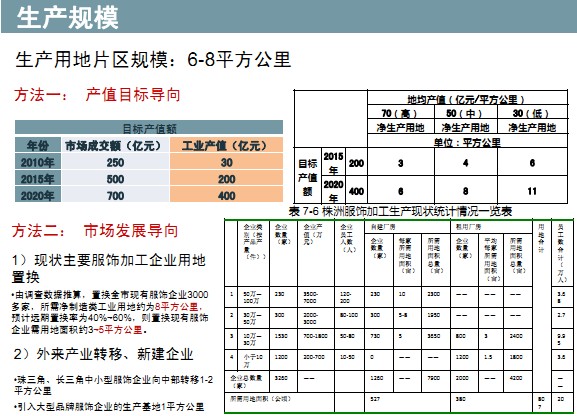Click the caption 表7-6 株洲服饰加工生产现状统计情况一览表

[x=400, y=211]
